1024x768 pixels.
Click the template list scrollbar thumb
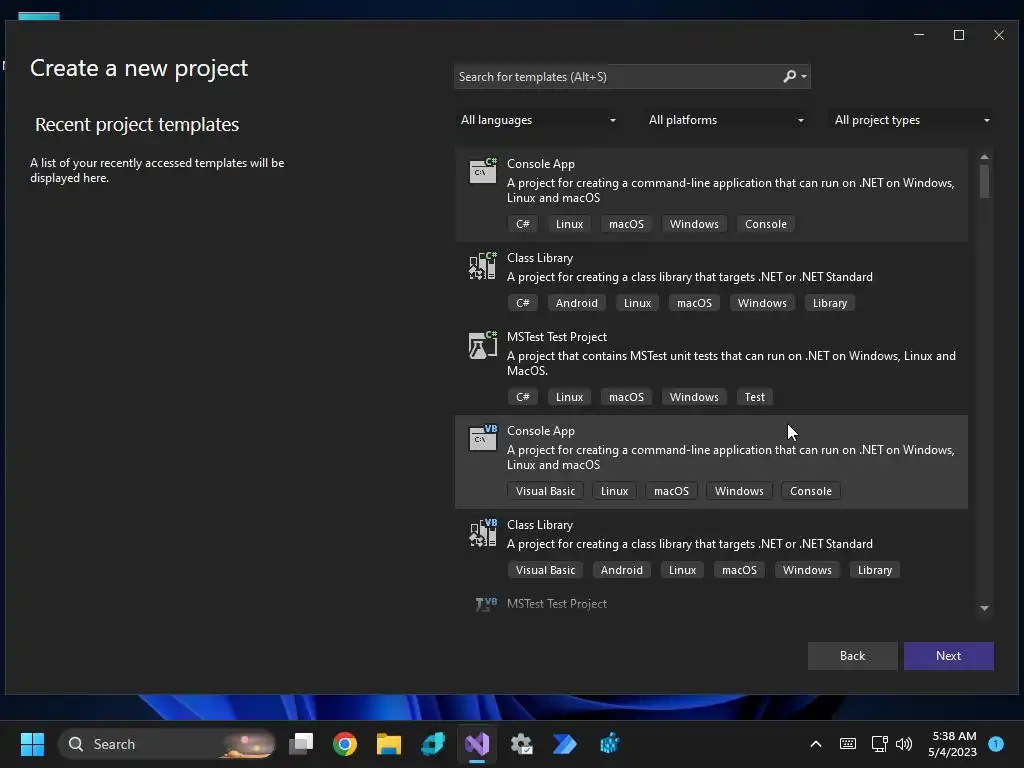984,181
